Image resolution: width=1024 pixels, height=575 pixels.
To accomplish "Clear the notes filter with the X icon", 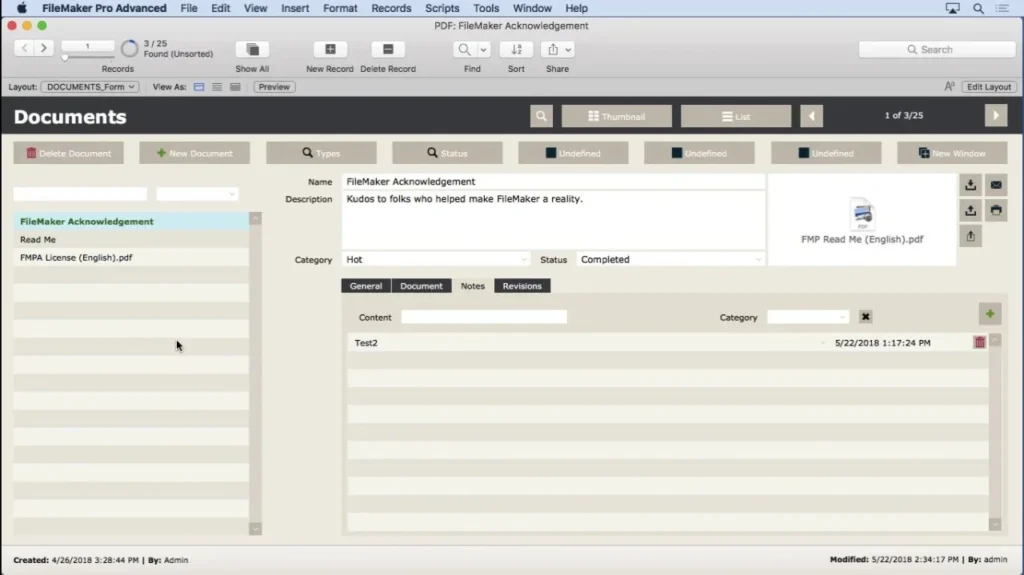I will [865, 317].
